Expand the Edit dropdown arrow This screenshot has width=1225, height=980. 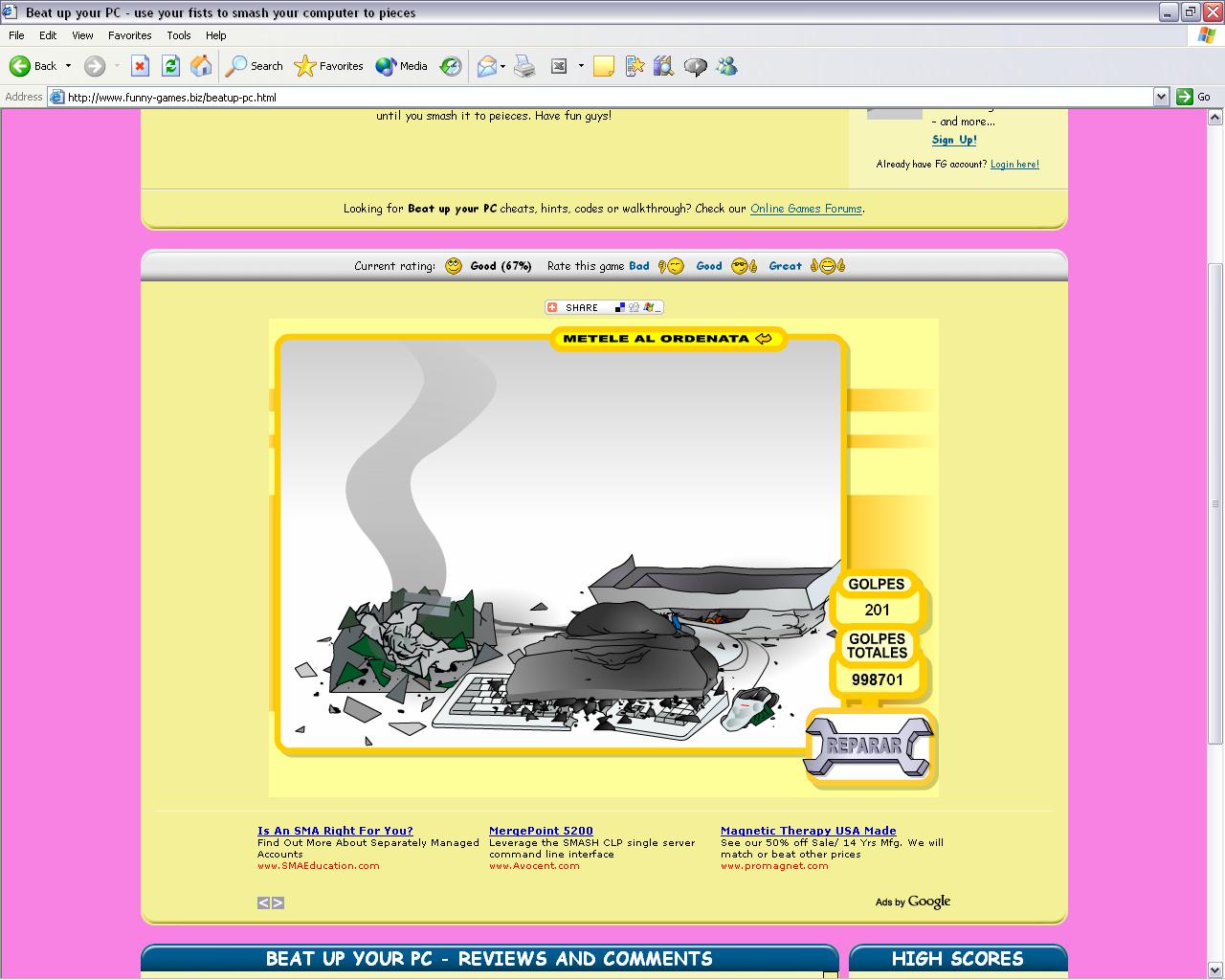581,66
